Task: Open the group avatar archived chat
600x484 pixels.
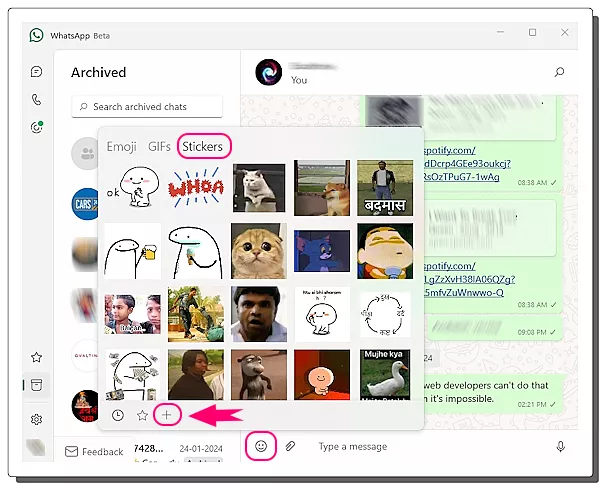Action: 85,153
